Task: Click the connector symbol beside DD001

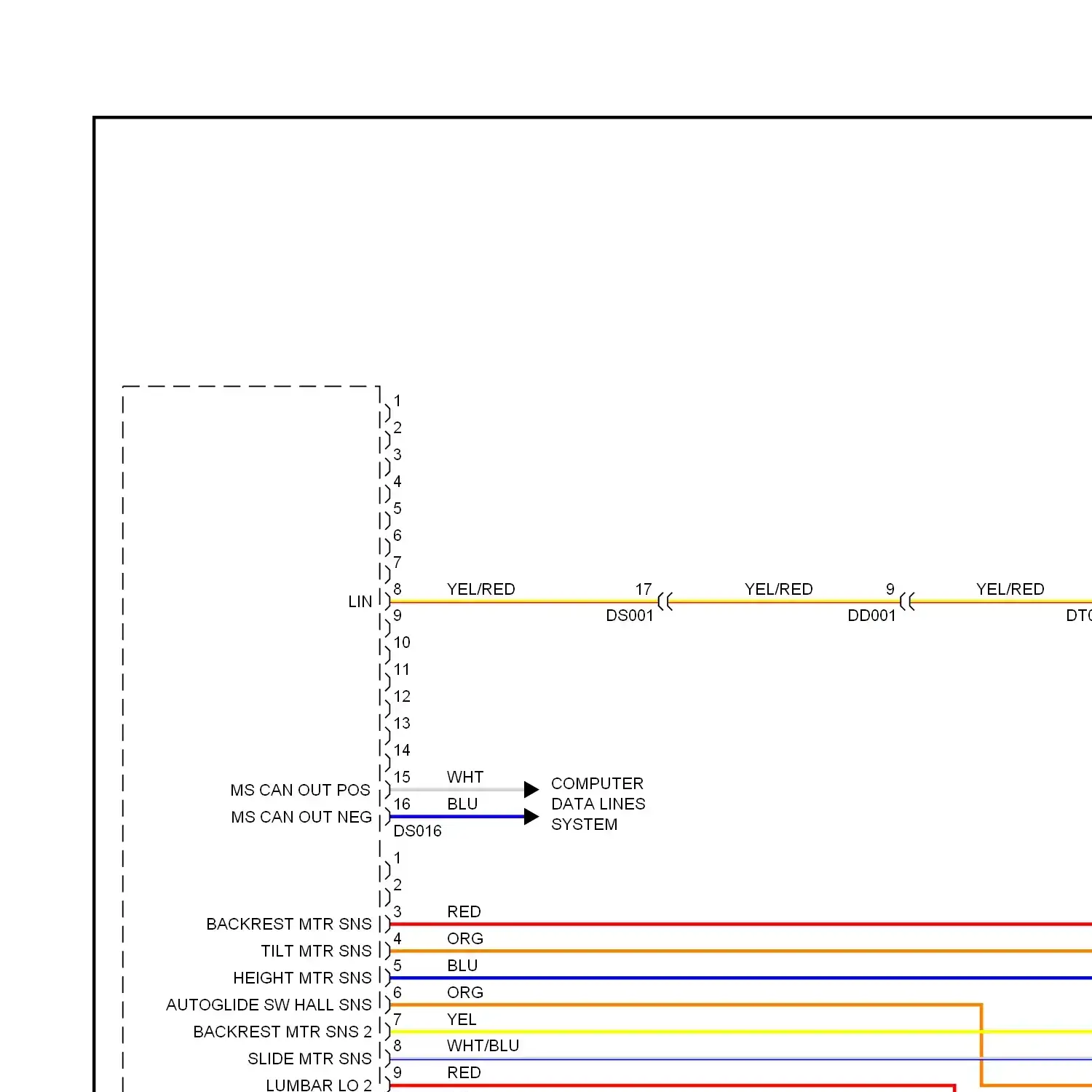Action: point(906,601)
